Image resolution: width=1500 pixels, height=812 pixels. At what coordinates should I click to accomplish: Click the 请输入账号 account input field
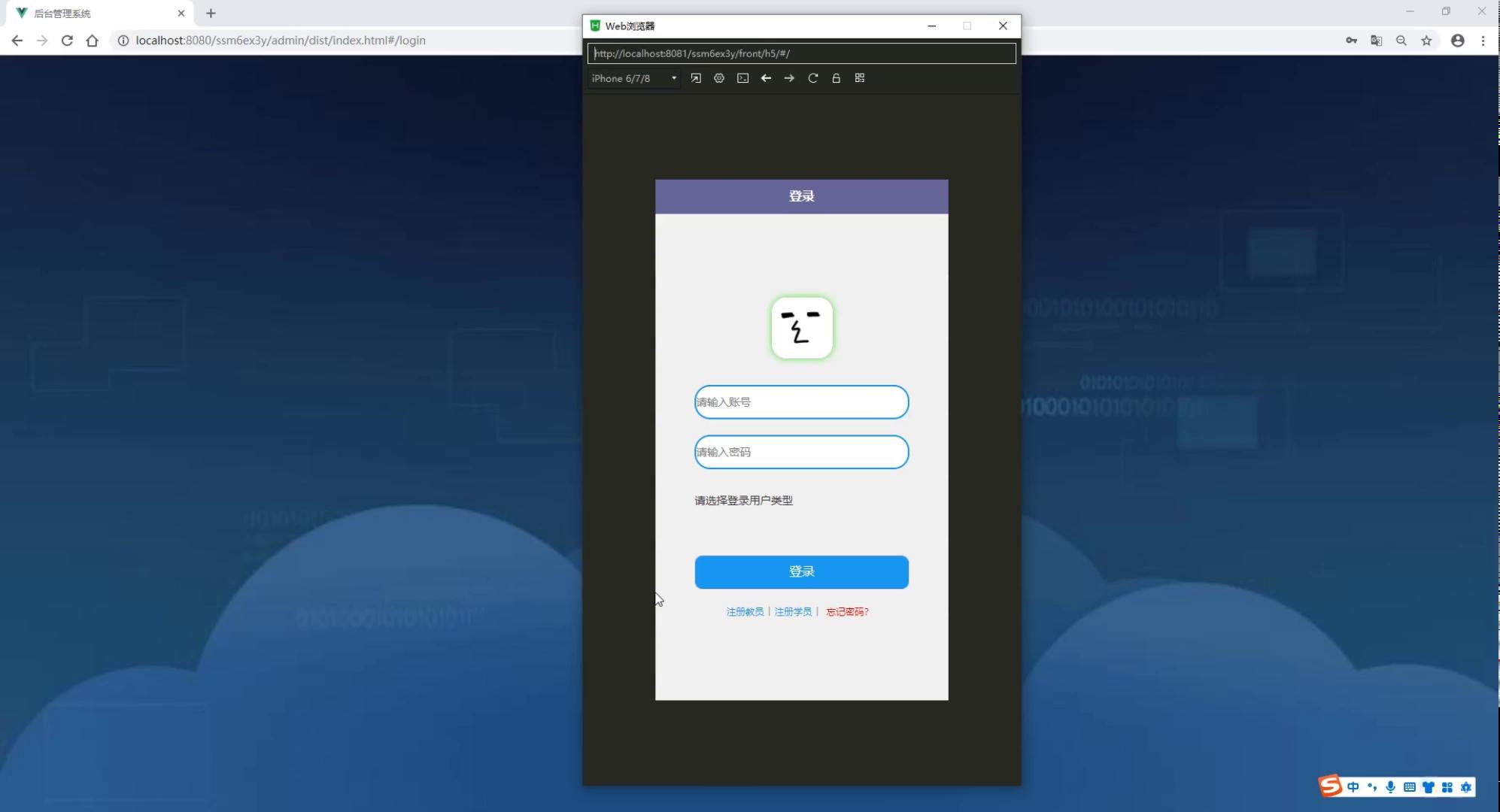(x=801, y=402)
